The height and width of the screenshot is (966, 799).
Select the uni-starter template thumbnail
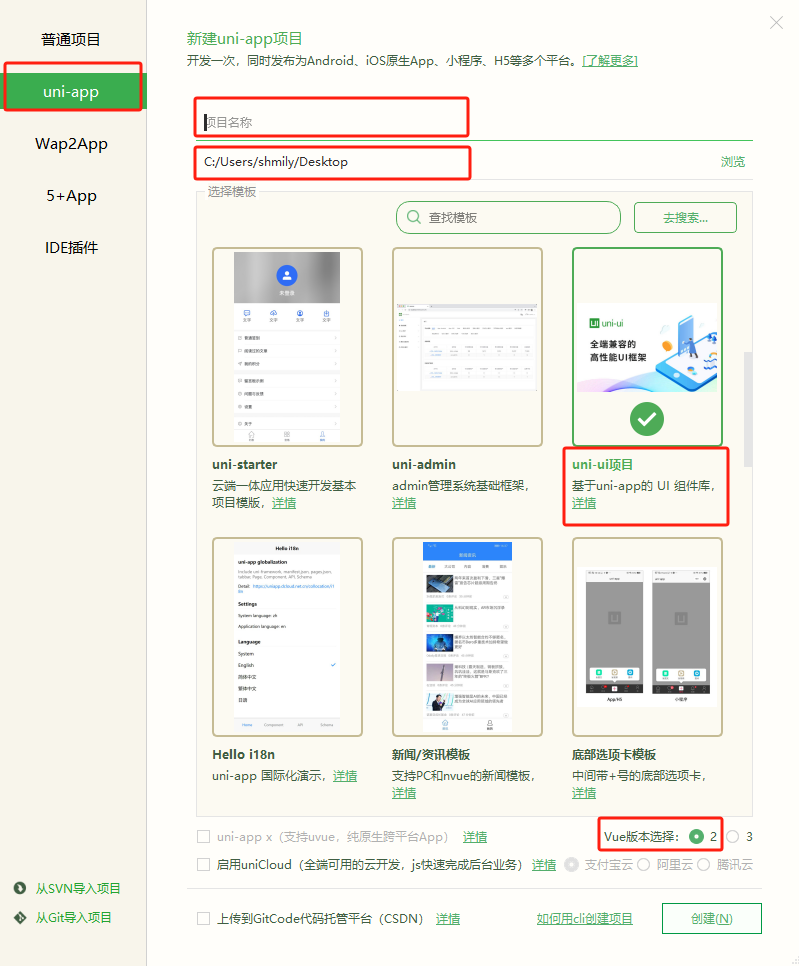287,347
